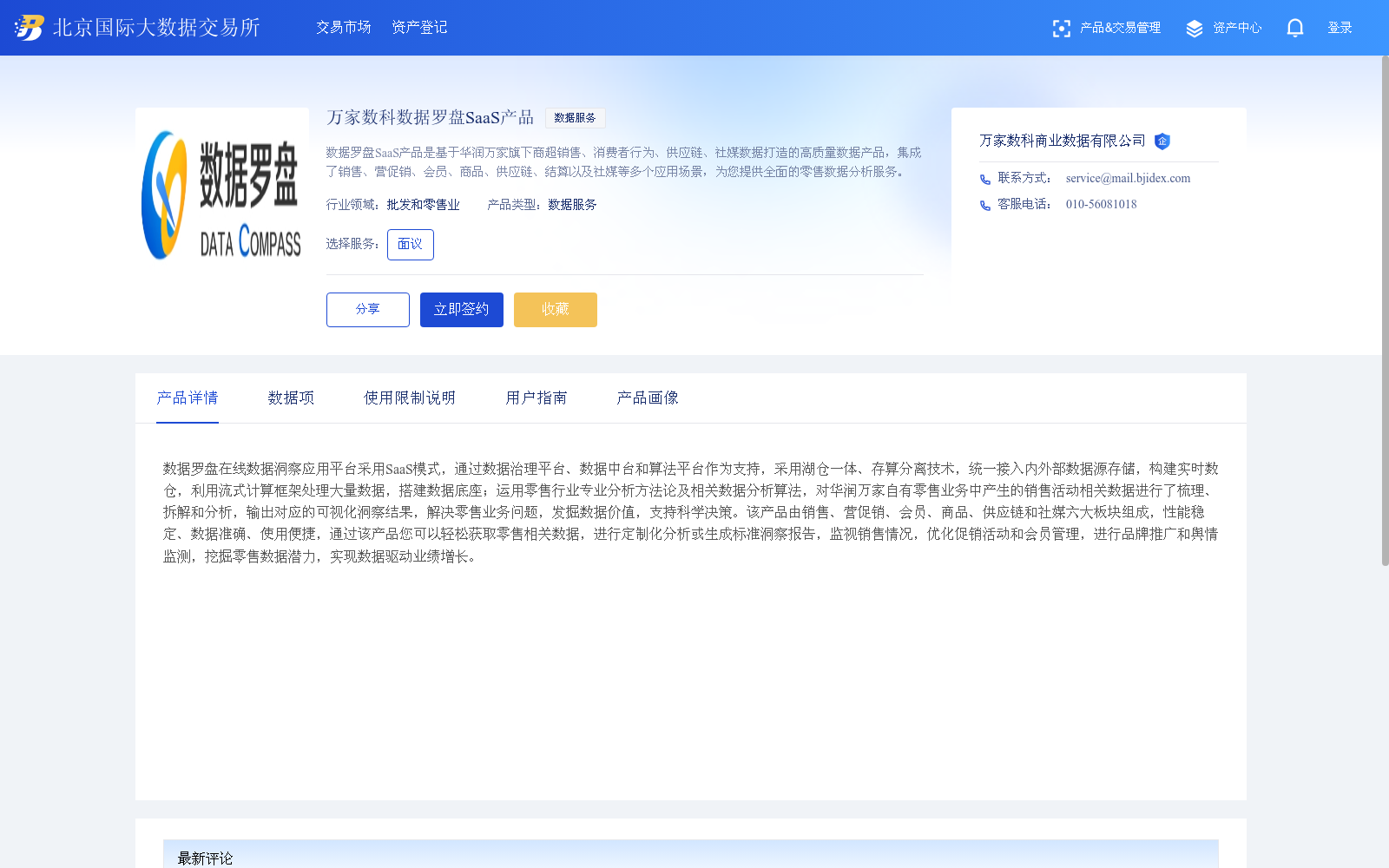Click product title 万家数科数据罗盘SaaS产品
Image resolution: width=1389 pixels, height=868 pixels.
point(430,117)
